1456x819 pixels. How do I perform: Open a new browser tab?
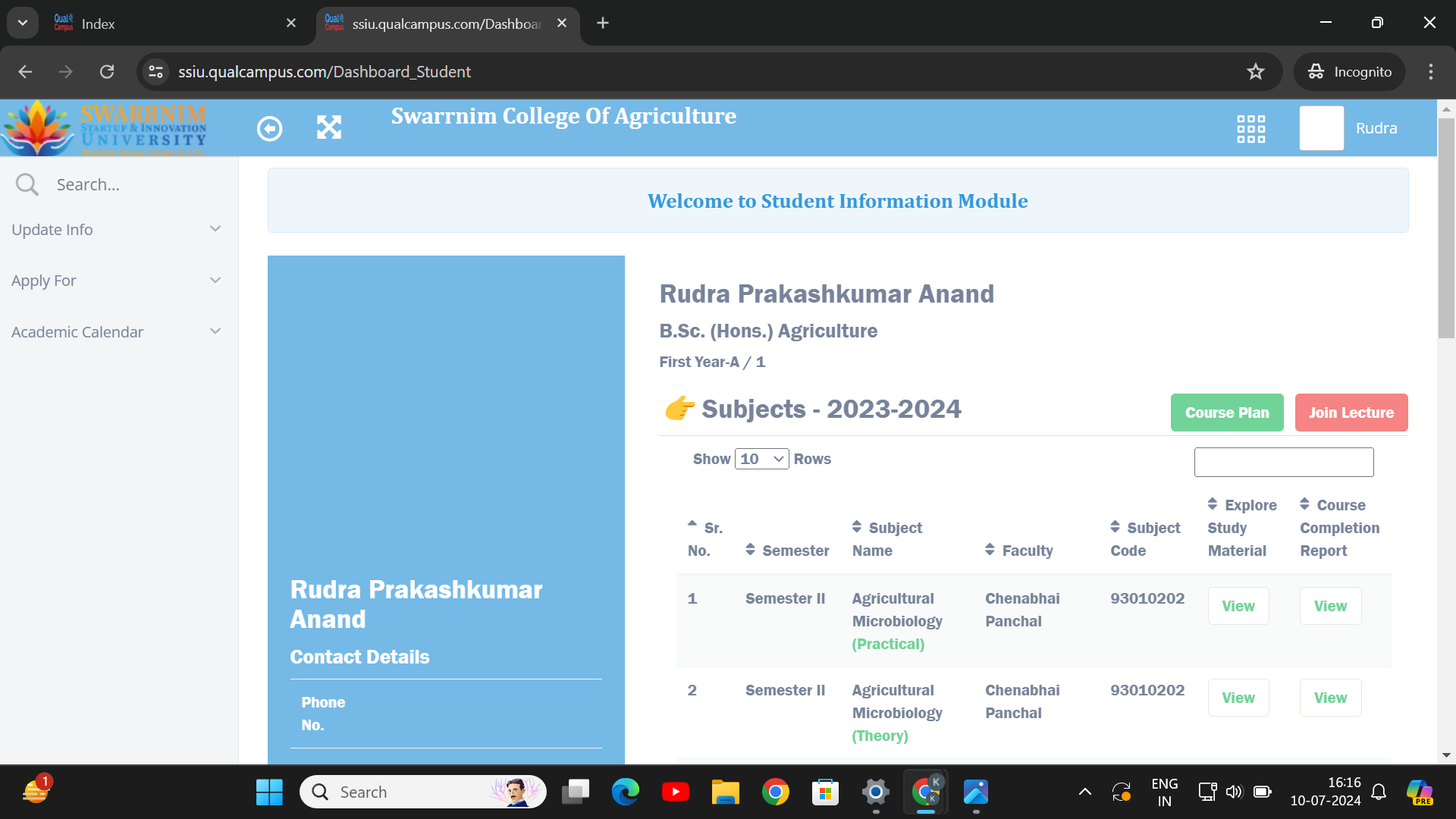(603, 24)
